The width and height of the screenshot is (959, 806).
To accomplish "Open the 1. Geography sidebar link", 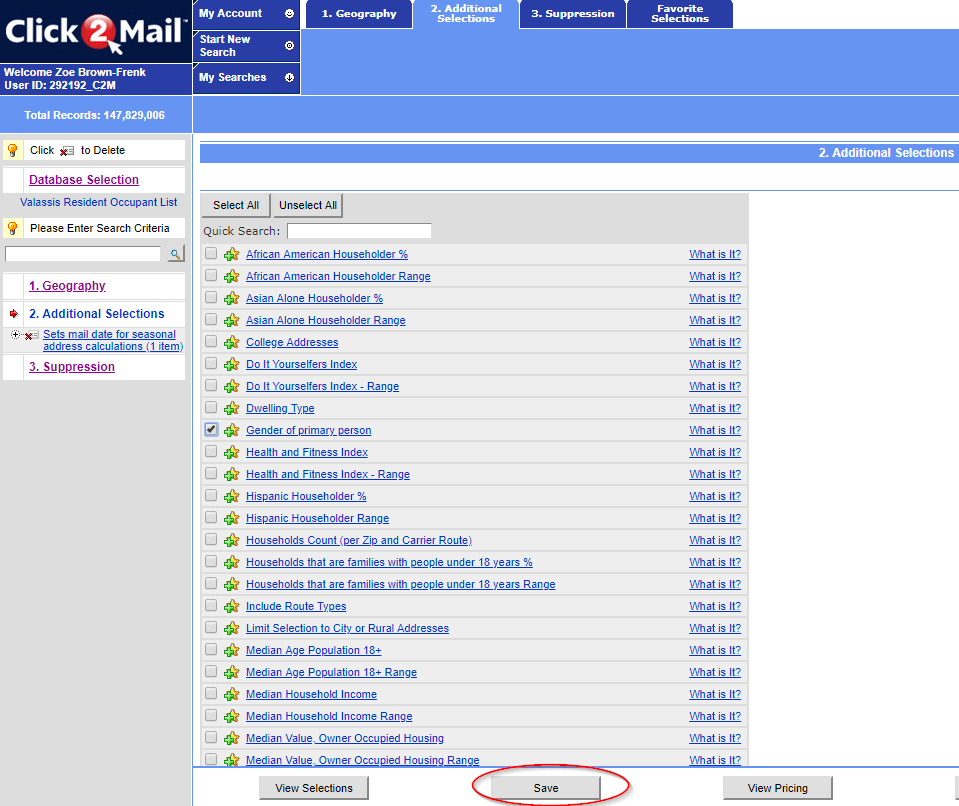I will click(x=67, y=286).
